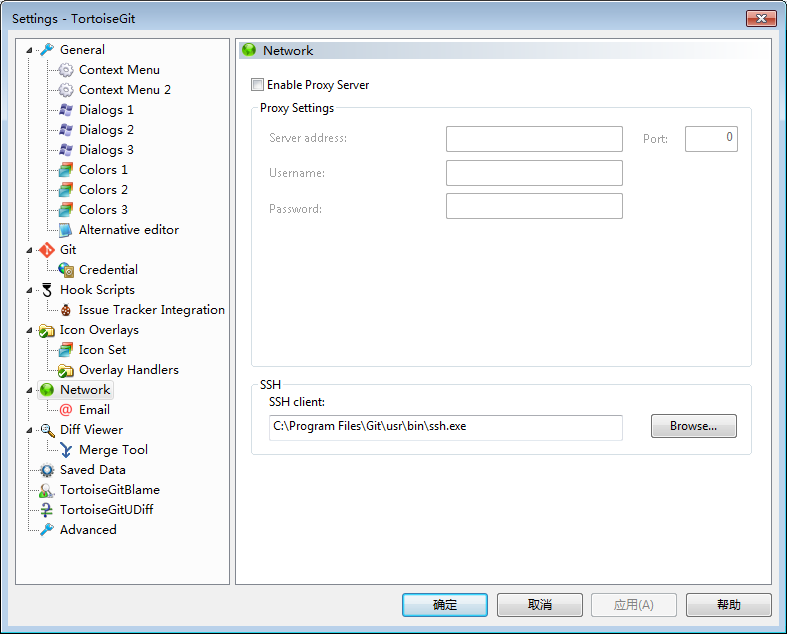The width and height of the screenshot is (787, 634).
Task: Click the Saved Data gear icon
Action: pos(46,470)
